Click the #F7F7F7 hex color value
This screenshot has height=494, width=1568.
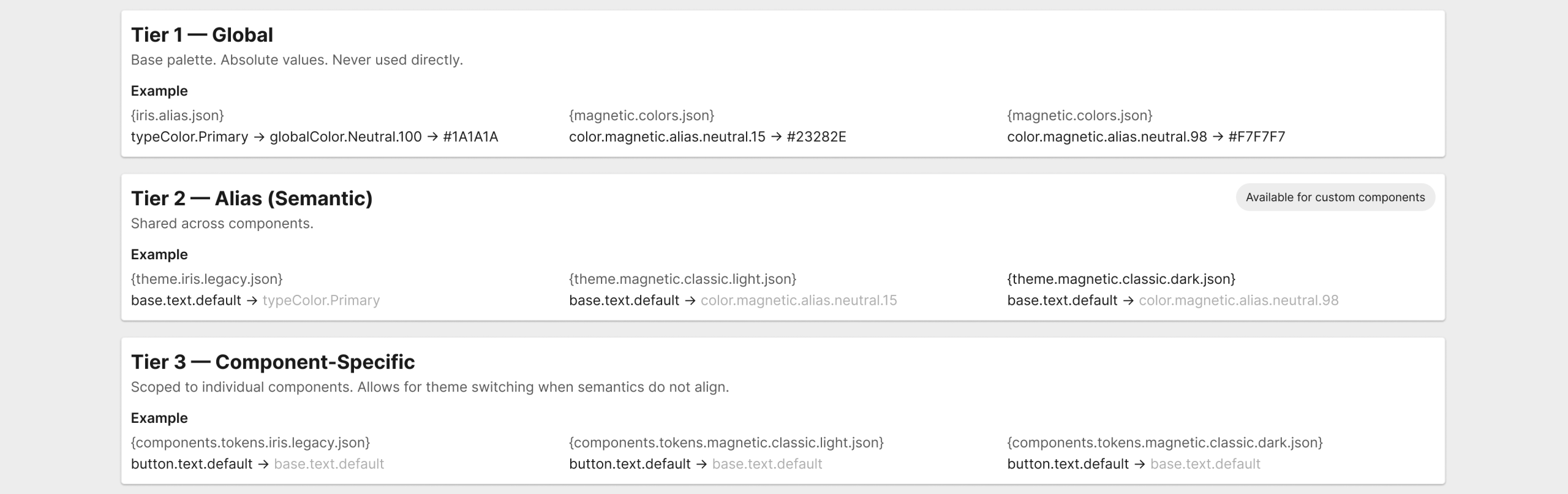[x=1256, y=137]
